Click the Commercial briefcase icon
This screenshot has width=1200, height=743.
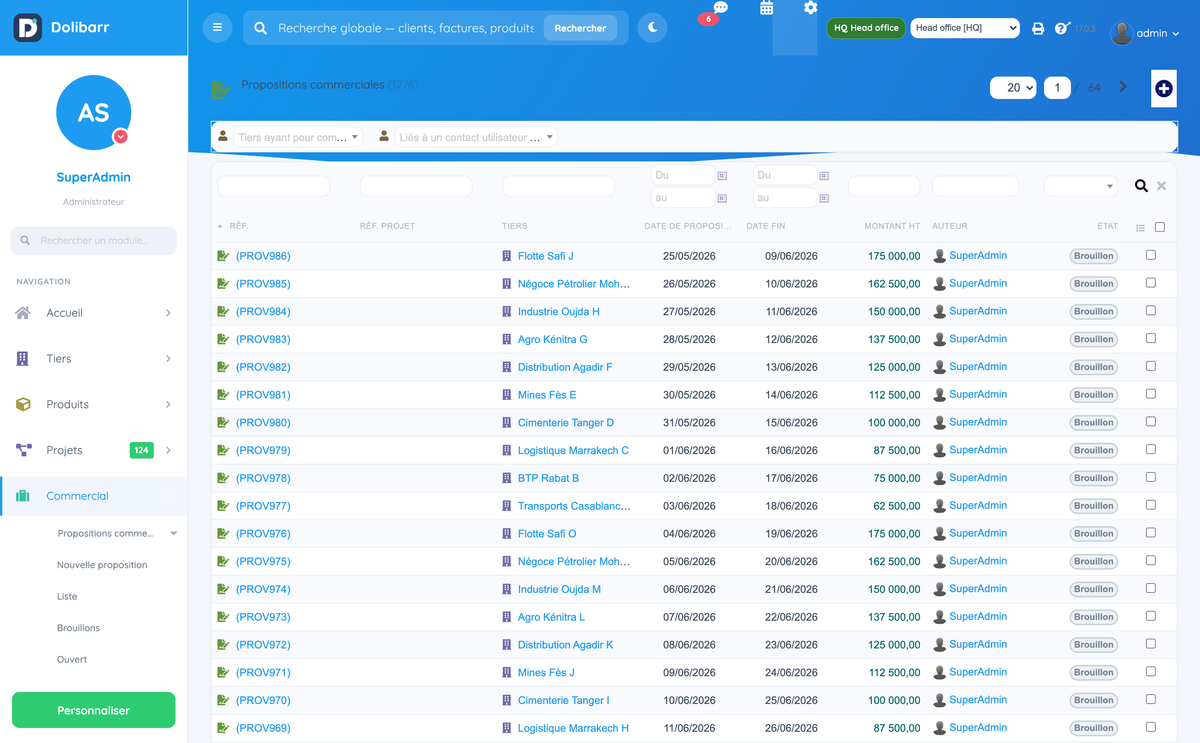23,496
